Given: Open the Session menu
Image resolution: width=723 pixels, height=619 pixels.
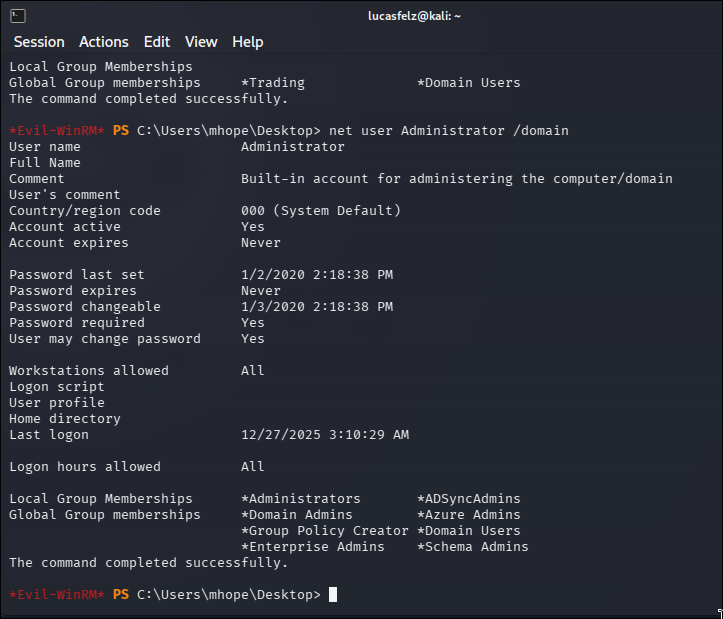Looking at the screenshot, I should tap(39, 42).
